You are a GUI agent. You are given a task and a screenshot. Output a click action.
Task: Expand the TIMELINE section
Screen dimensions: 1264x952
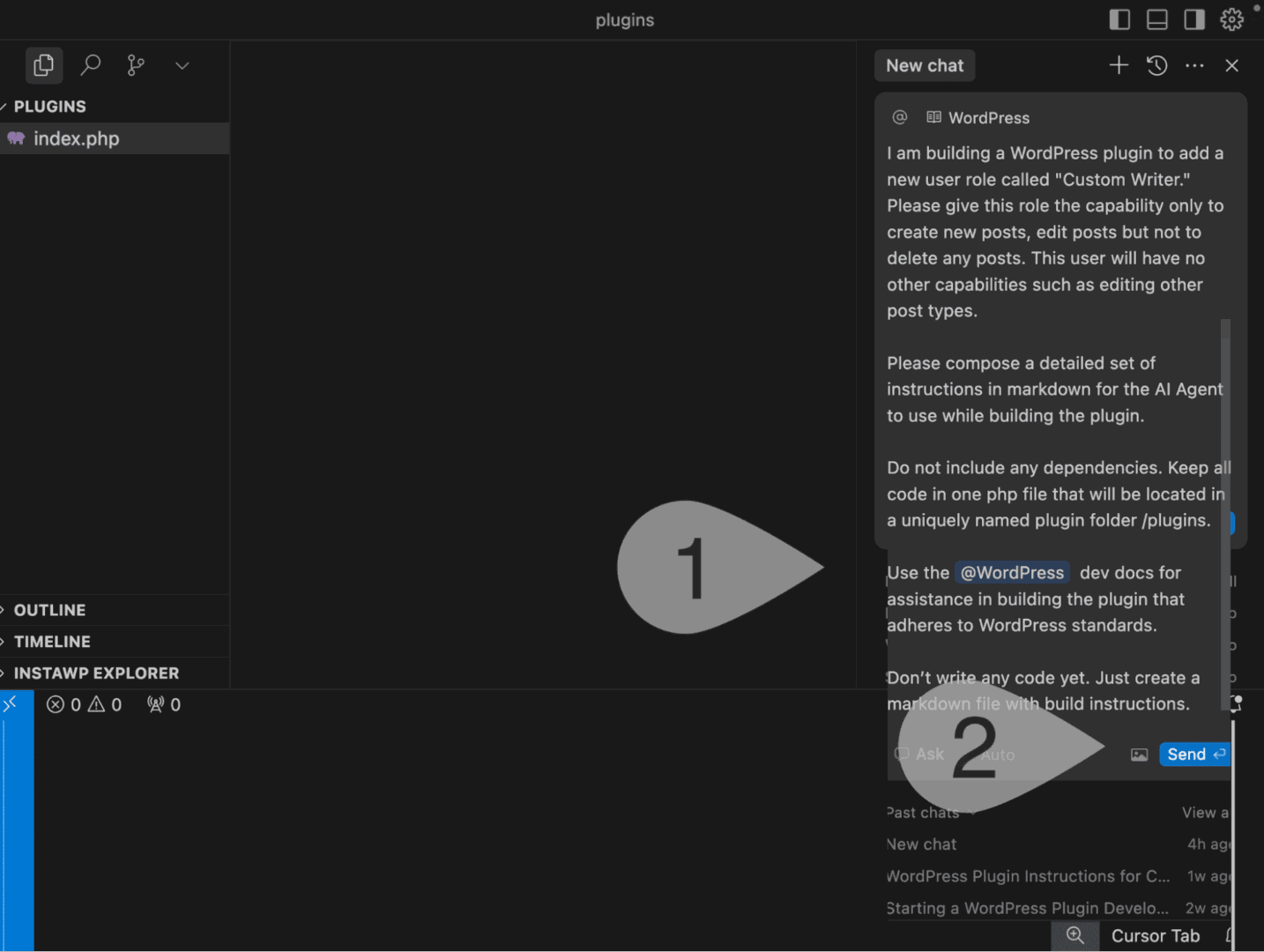click(52, 641)
